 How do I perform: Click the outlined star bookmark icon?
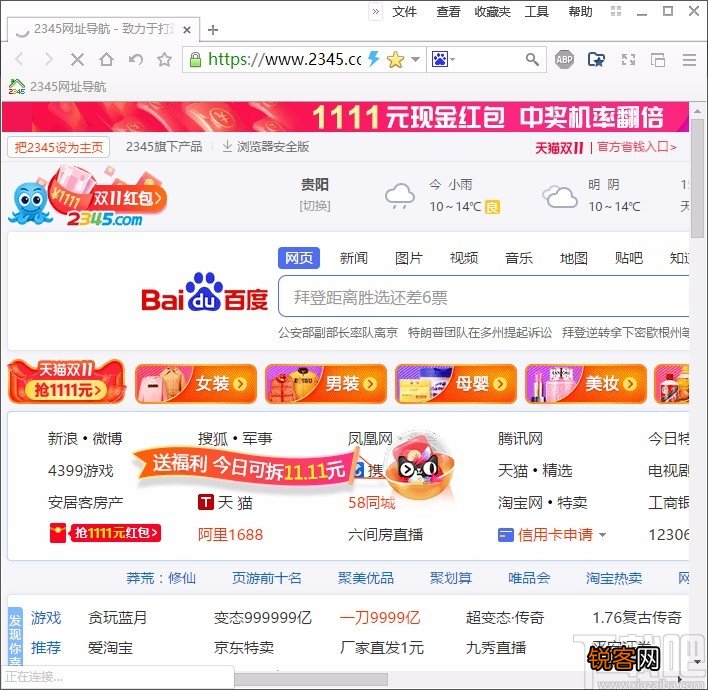[164, 59]
